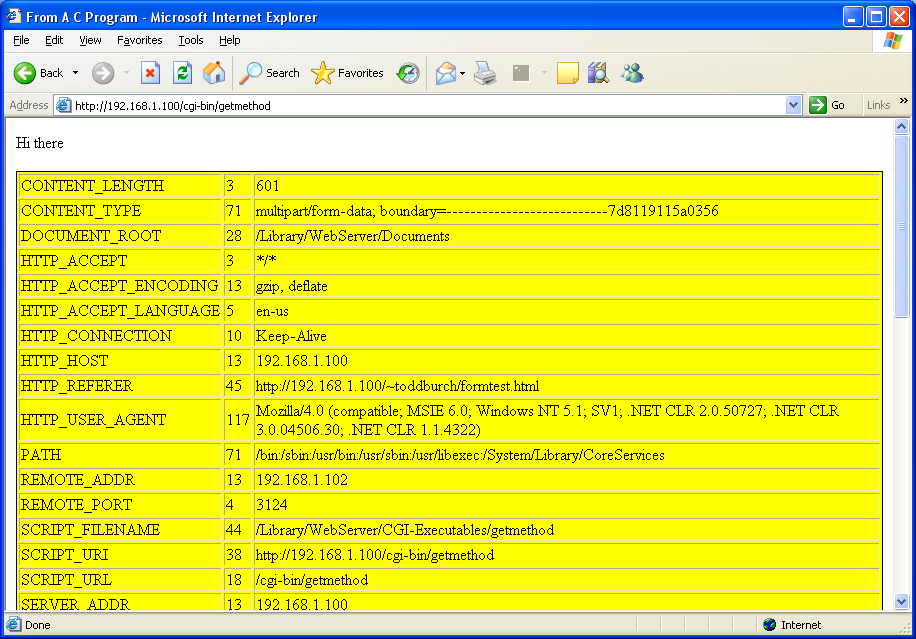Click inside the address URL field
This screenshot has width=916, height=639.
pos(426,106)
